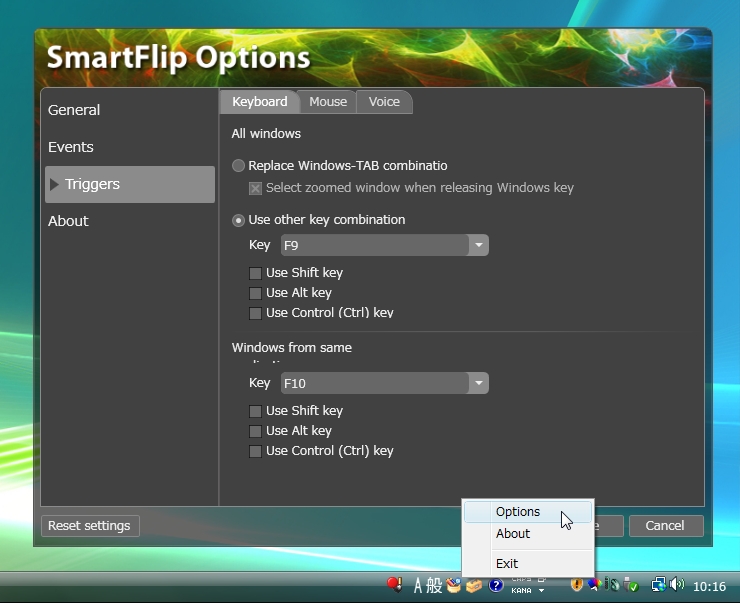Choose Options in the tray context menu
Screen dimensions: 740x603
pos(528,512)
